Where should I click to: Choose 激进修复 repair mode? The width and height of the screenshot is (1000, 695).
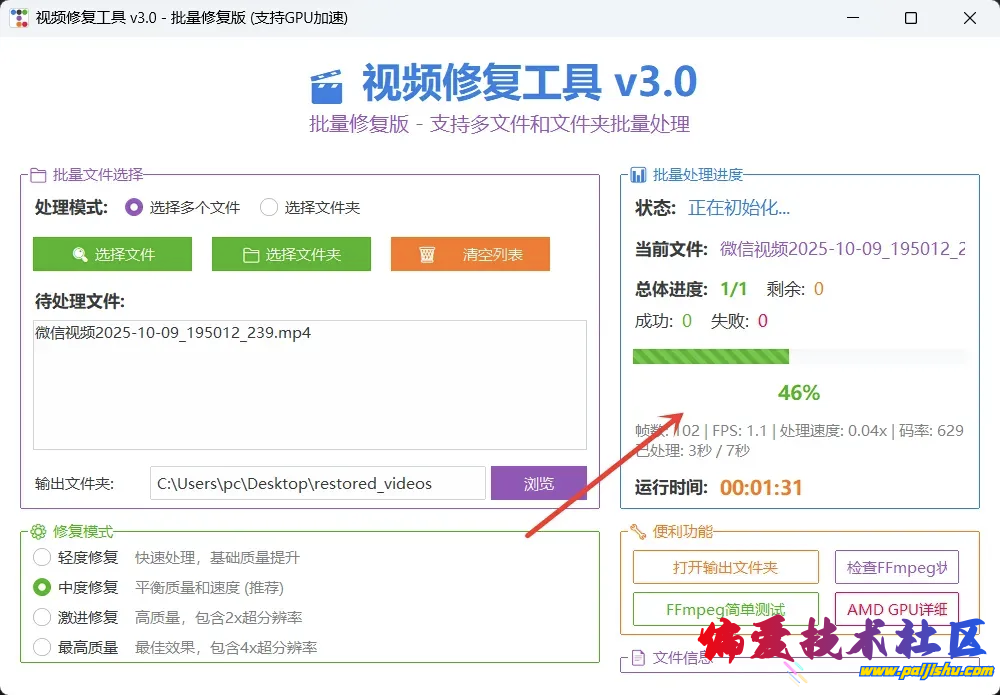point(42,617)
